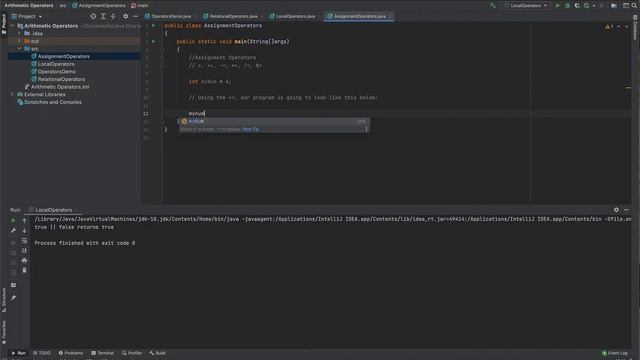Click the print icon in the Run console
The height and width of the screenshot is (360, 640).
tap(24, 260)
